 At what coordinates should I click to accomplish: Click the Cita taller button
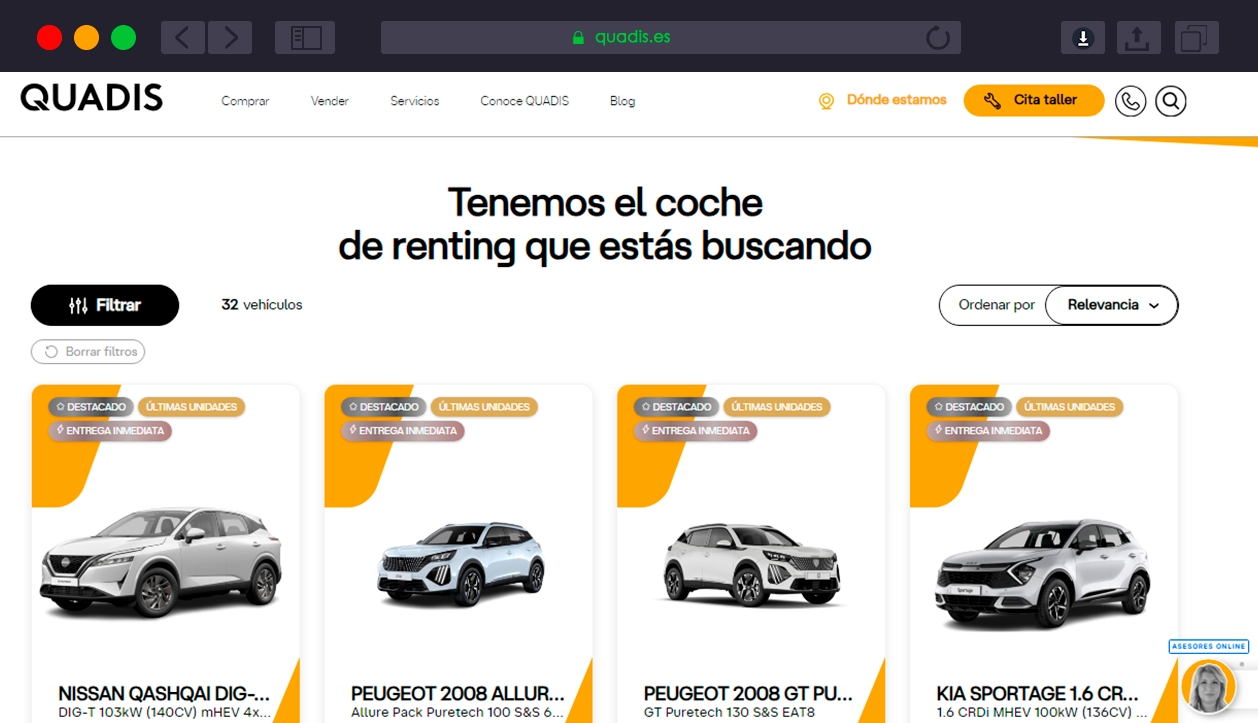1033,100
